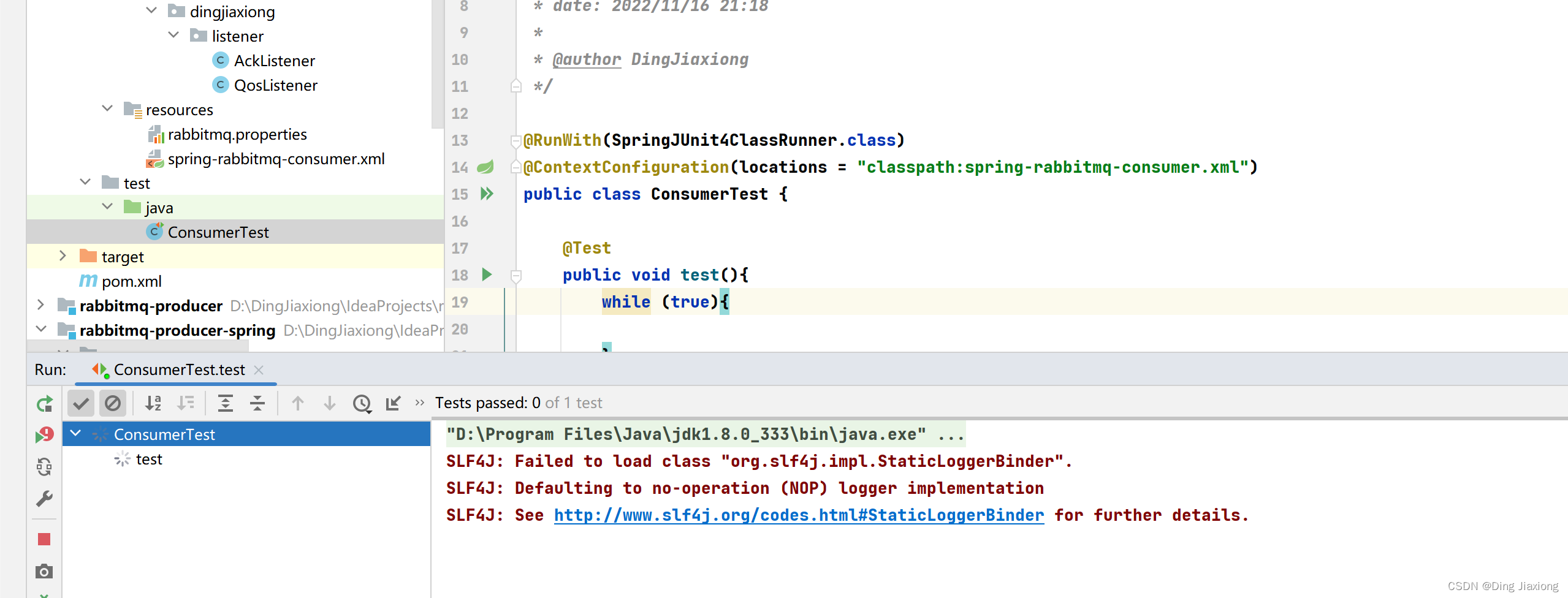This screenshot has height=598, width=1568.
Task: Fold the Javadoc comment ending at line 11
Action: (x=516, y=86)
